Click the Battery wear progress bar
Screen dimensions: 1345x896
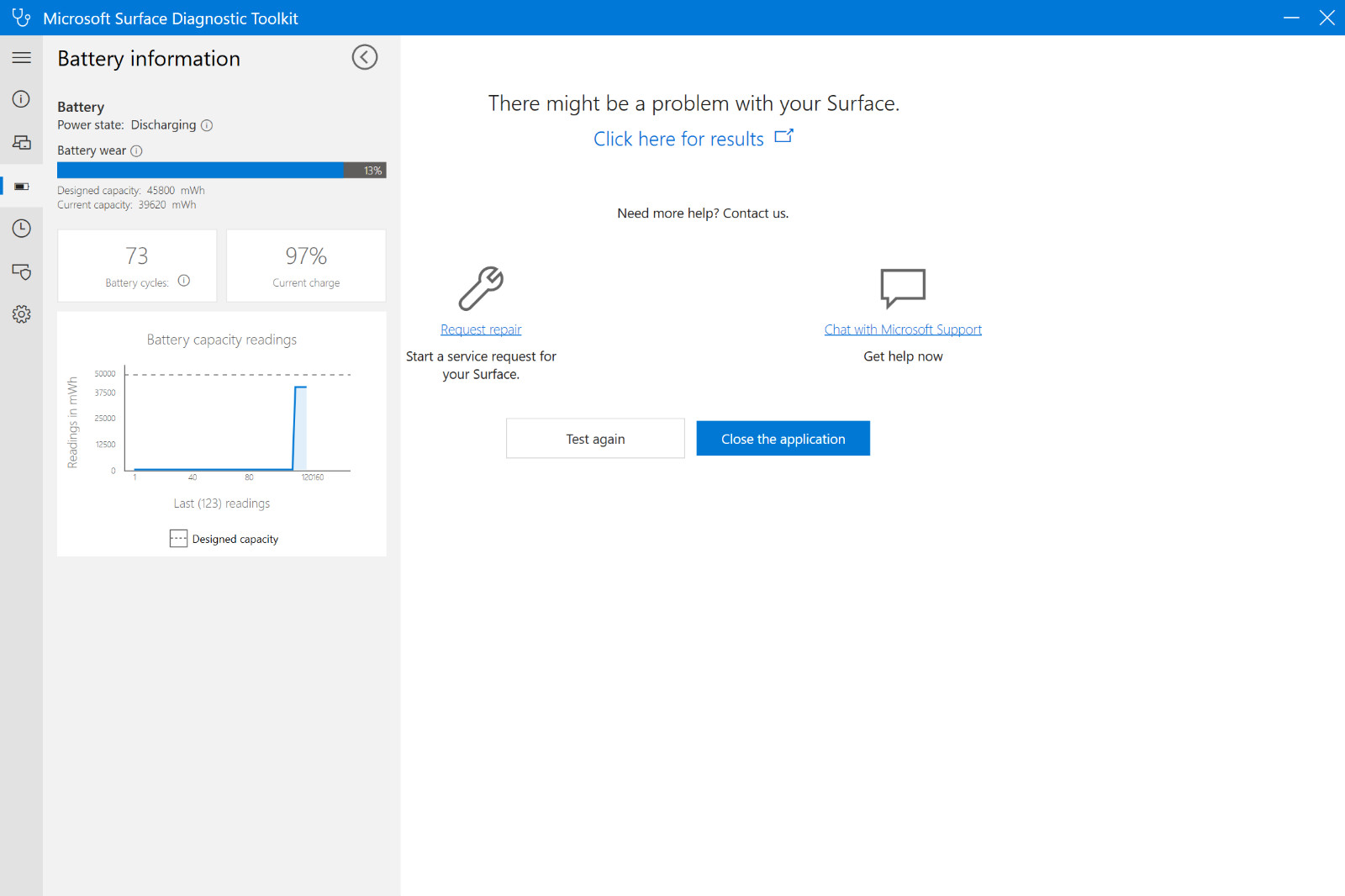[x=221, y=171]
